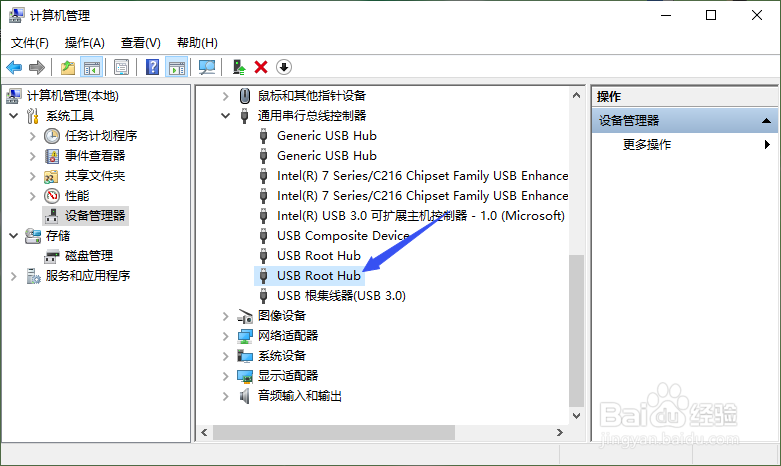Open Help with the question mark icon
The image size is (781, 466).
[x=152, y=67]
